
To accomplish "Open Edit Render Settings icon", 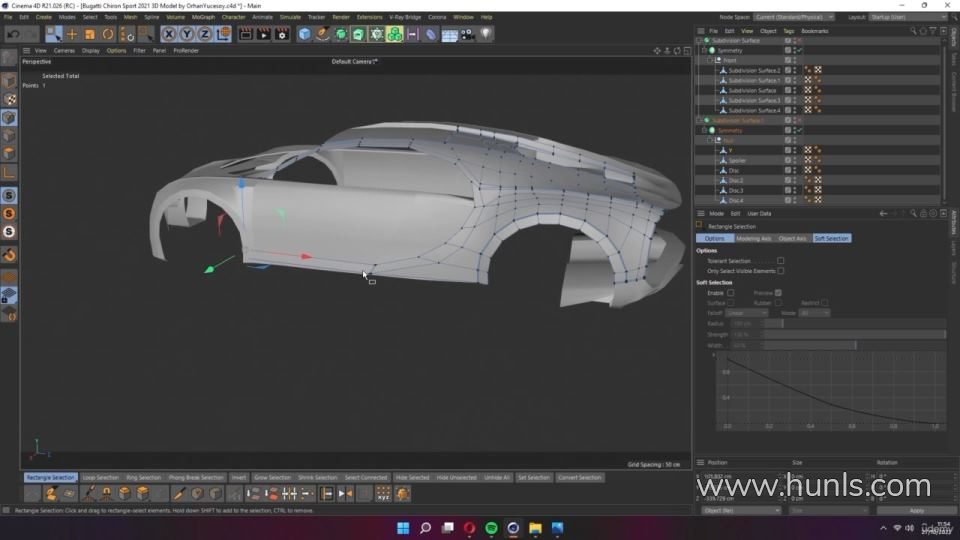I will coord(282,34).
